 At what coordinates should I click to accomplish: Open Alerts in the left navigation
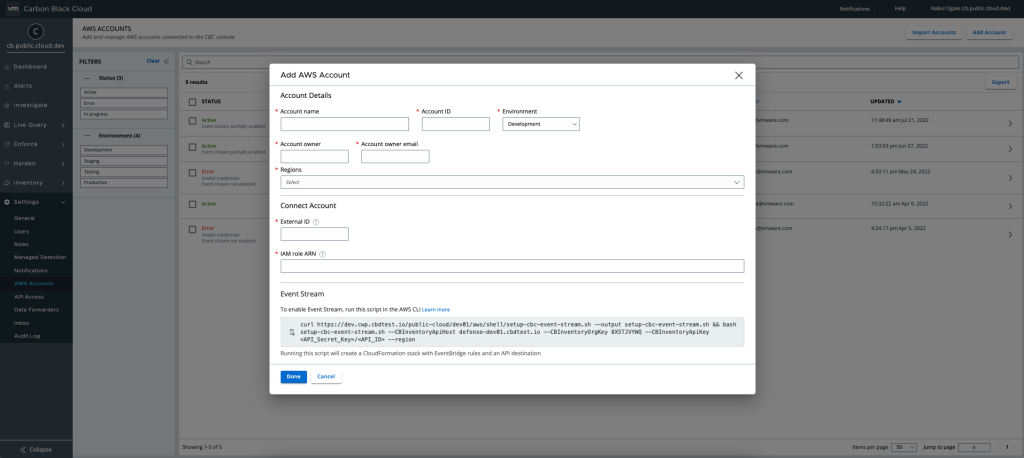[x=23, y=85]
